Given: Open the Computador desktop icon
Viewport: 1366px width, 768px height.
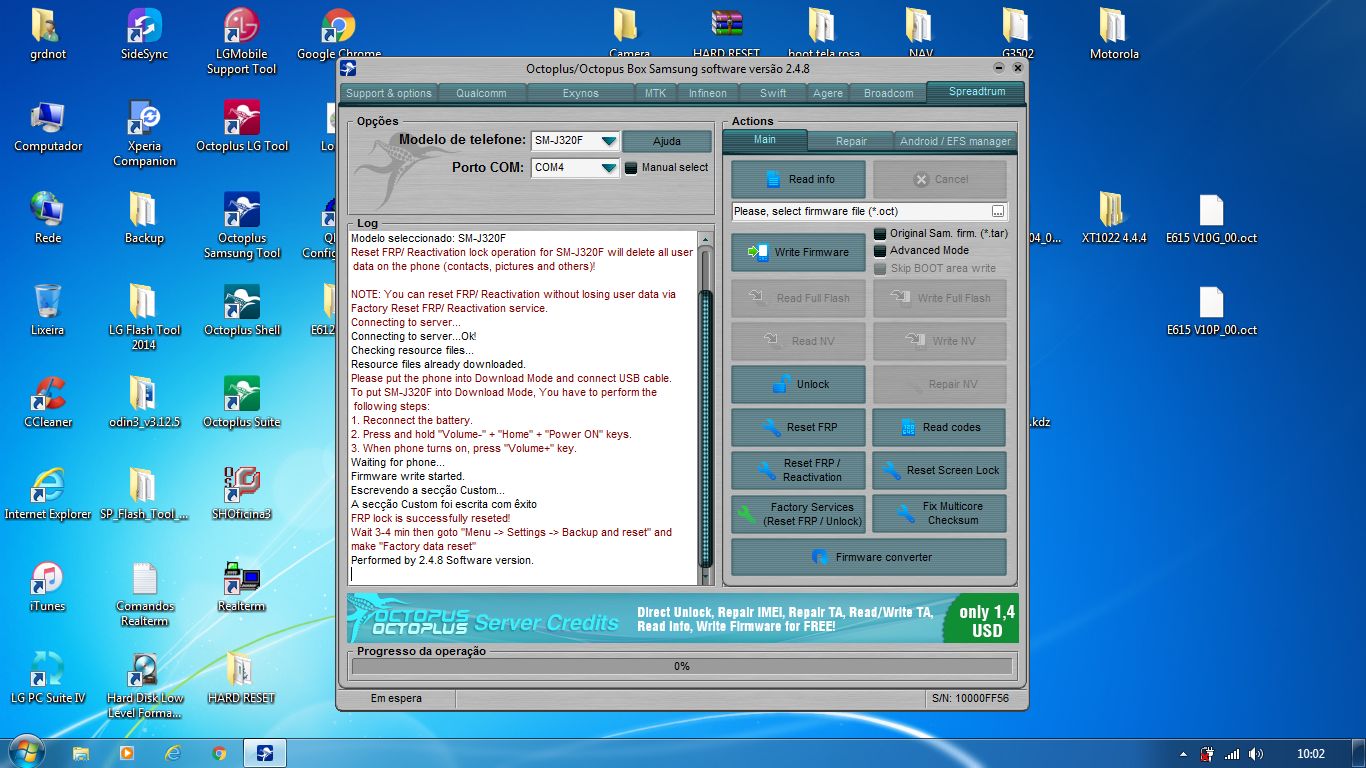Looking at the screenshot, I should pos(48,127).
